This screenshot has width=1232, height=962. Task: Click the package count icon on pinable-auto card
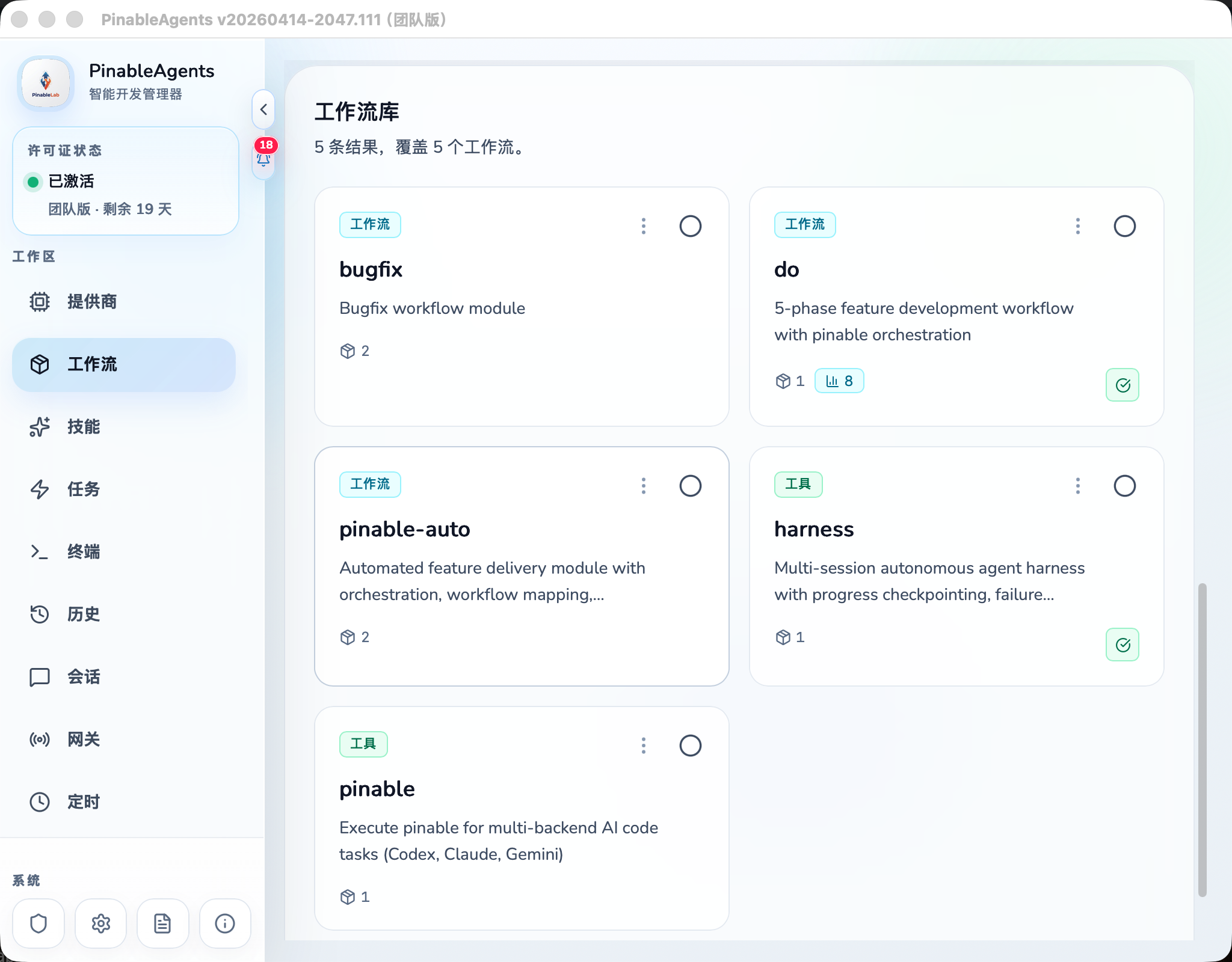pos(348,637)
